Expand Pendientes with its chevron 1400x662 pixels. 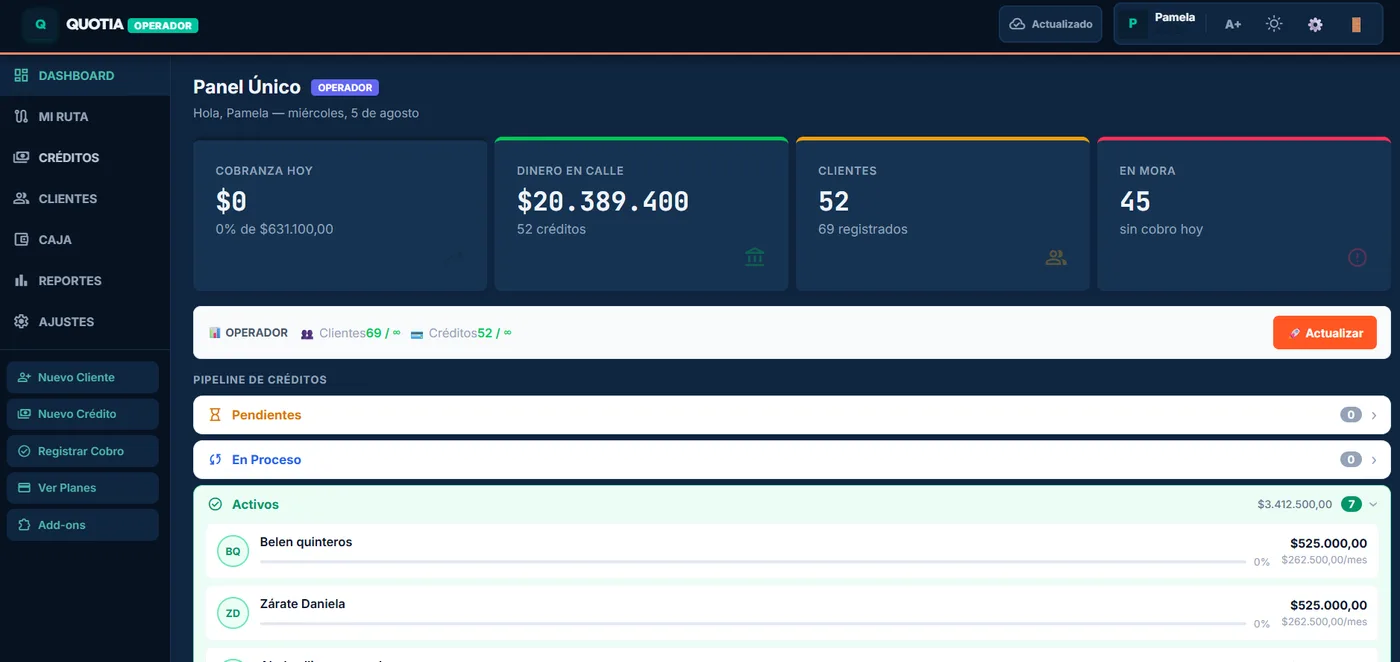point(1374,415)
